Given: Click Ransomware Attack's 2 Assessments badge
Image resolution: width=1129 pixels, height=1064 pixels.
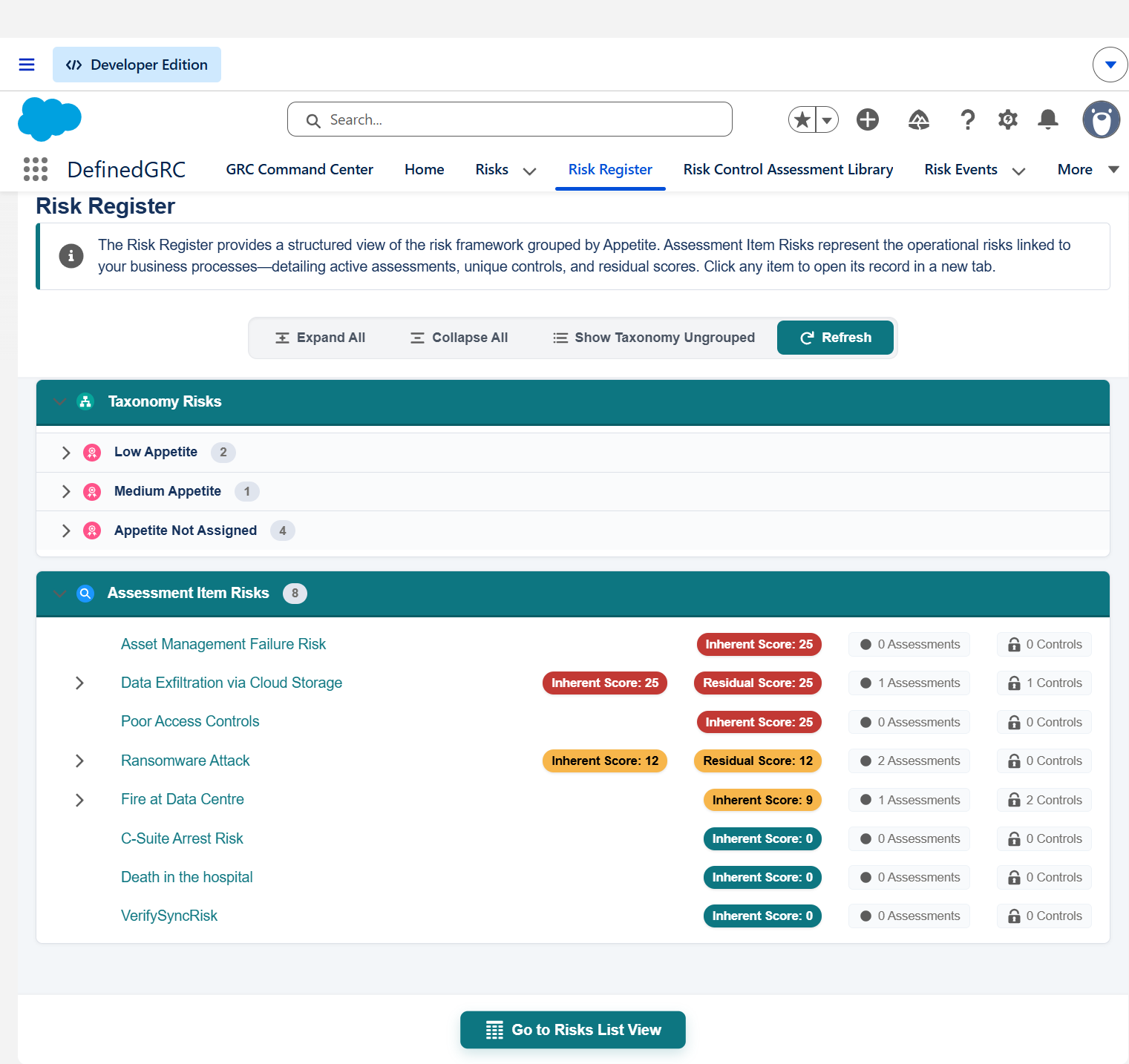Looking at the screenshot, I should [x=909, y=761].
